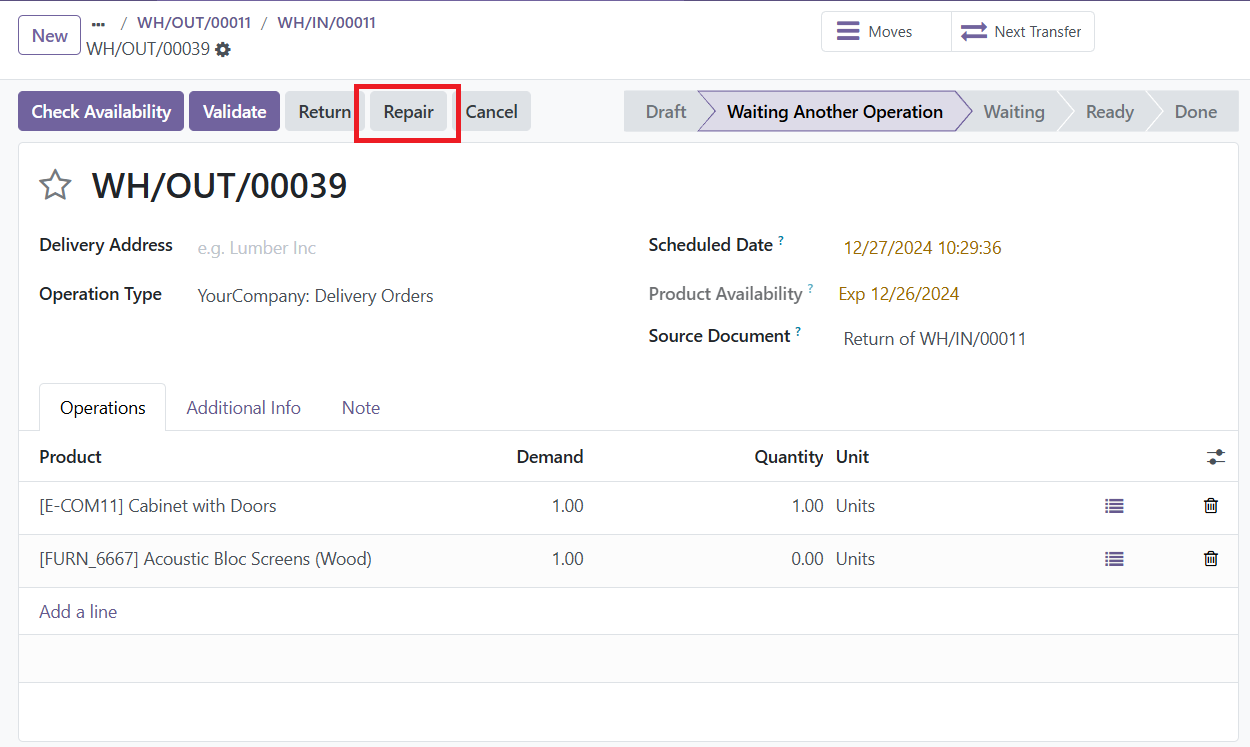Delete the Cabinet with Doors line
The height and width of the screenshot is (747, 1250).
pyautogui.click(x=1211, y=506)
